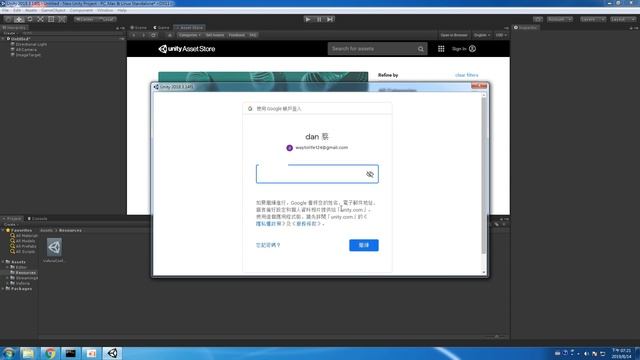Select the Rect Transform tool
This screenshot has width=640, height=360.
click(51, 19)
